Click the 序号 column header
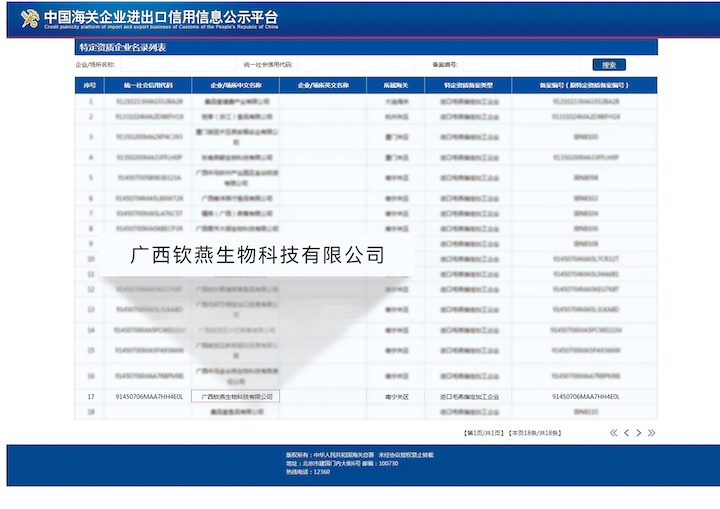 pyautogui.click(x=90, y=85)
